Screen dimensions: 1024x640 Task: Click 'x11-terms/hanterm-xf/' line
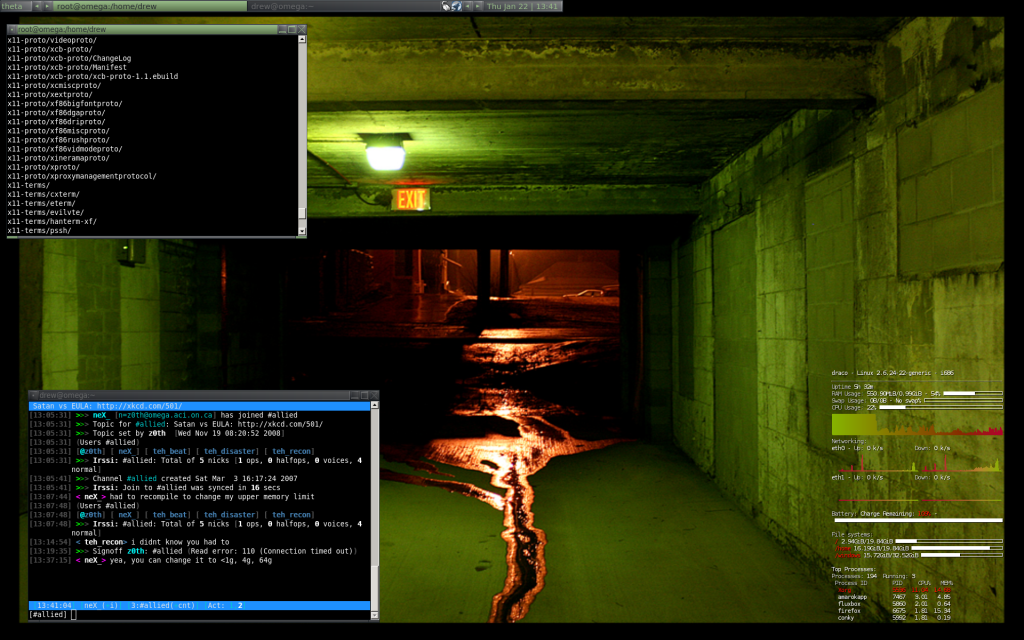coord(52,221)
